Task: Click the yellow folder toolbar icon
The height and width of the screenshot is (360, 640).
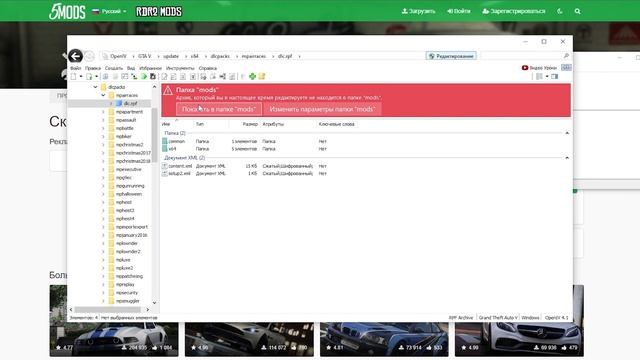Action: pyautogui.click(x=262, y=76)
